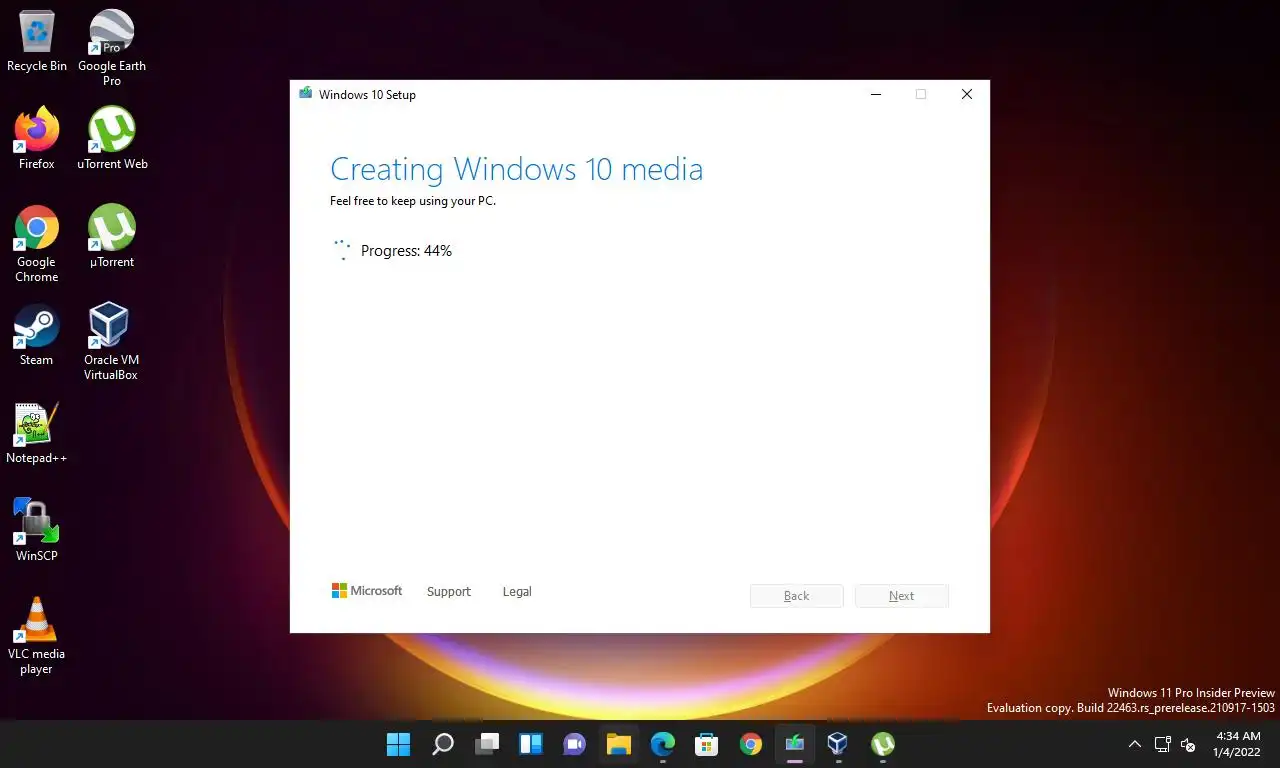Launch Microsoft Edge from taskbar
The image size is (1280, 768).
pyautogui.click(x=663, y=744)
